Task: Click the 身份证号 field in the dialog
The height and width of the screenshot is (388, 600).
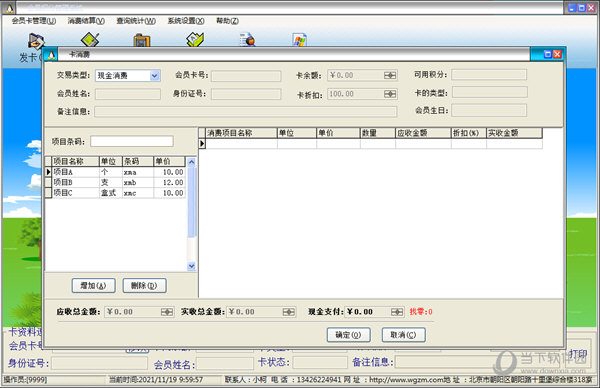Action: coord(246,94)
